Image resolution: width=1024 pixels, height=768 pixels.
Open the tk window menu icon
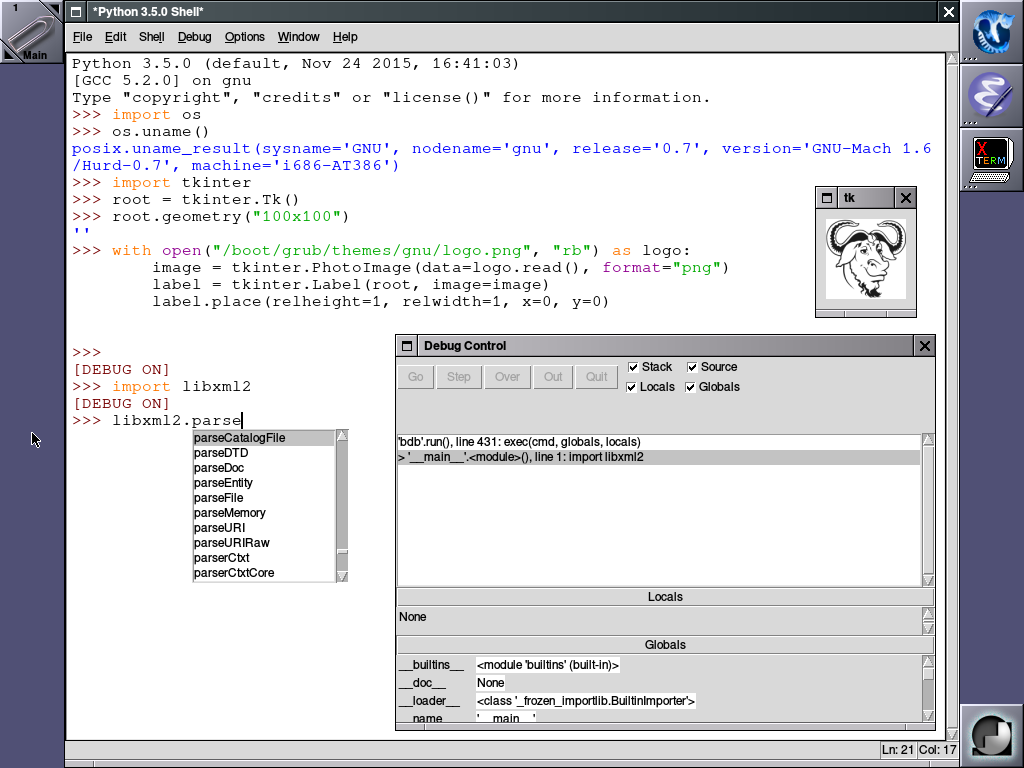(827, 198)
